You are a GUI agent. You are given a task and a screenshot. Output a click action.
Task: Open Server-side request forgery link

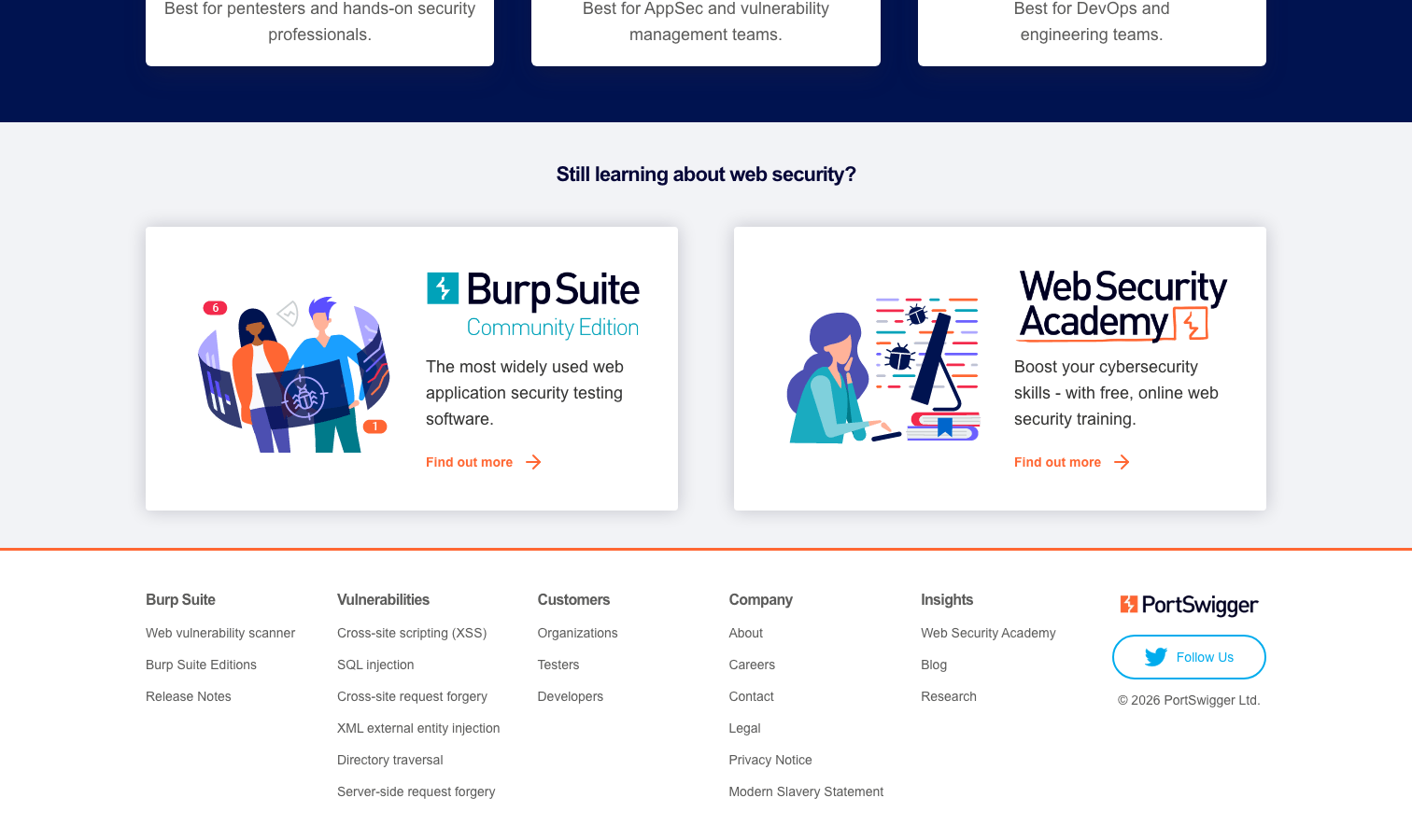(x=417, y=791)
